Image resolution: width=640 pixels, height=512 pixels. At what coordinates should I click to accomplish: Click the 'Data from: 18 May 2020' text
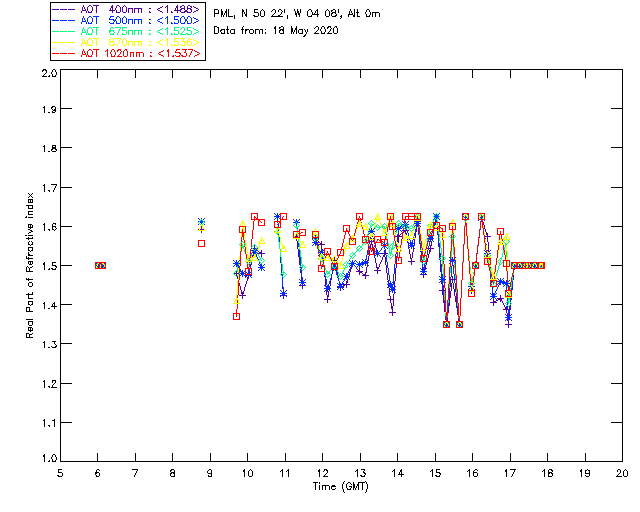pos(276,31)
